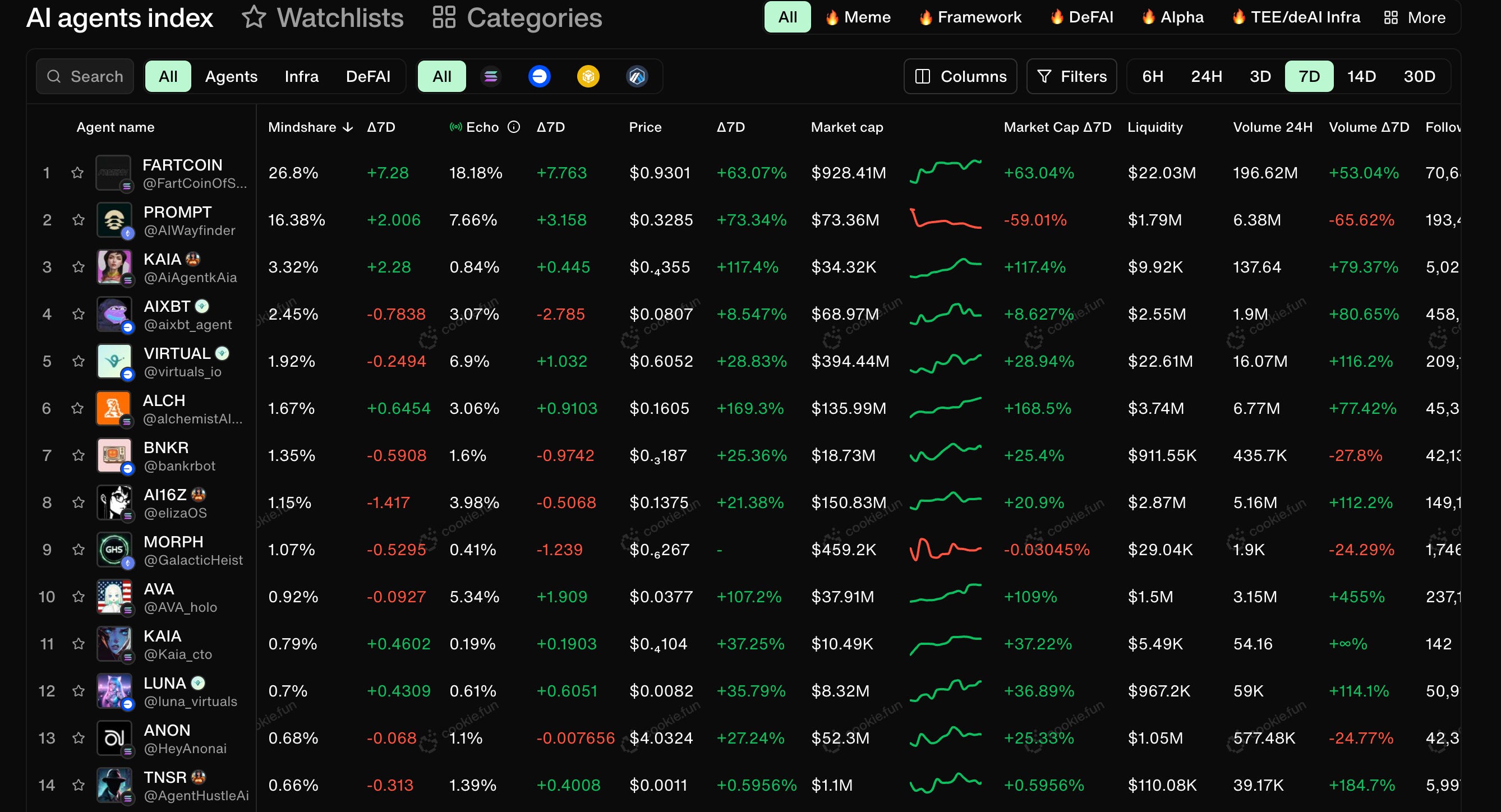Open the Columns selector
The width and height of the screenshot is (1501, 812).
point(960,76)
